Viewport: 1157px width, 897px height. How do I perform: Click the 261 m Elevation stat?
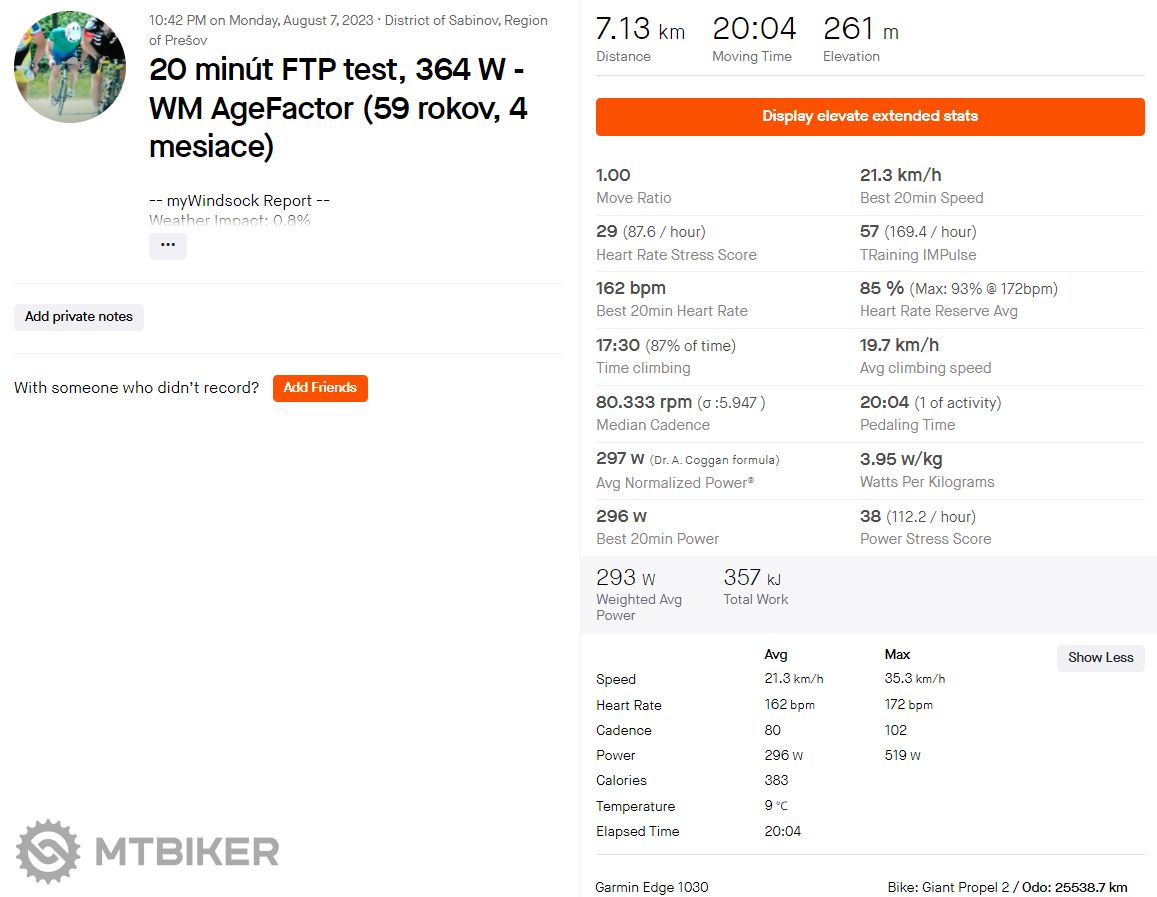[x=860, y=39]
